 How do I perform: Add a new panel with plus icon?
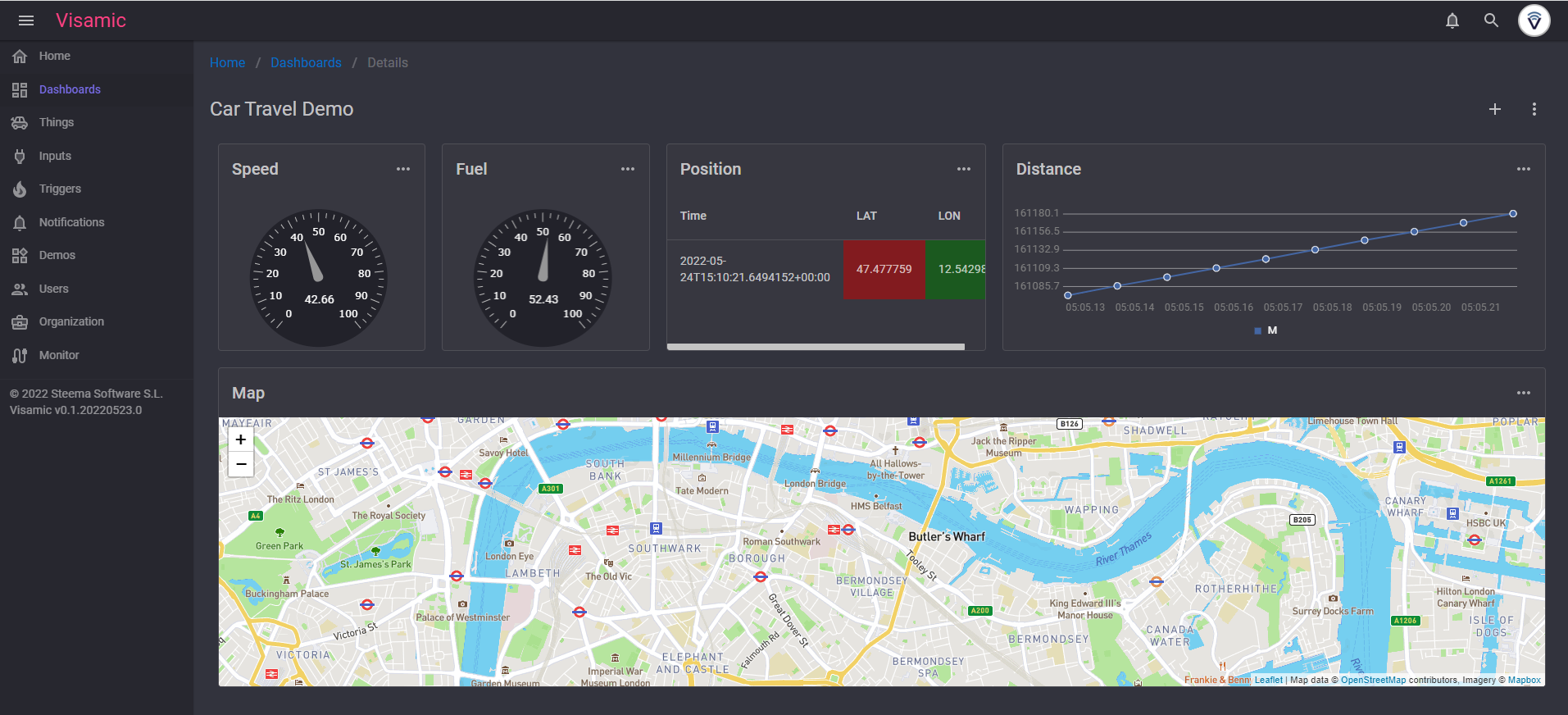point(1494,109)
